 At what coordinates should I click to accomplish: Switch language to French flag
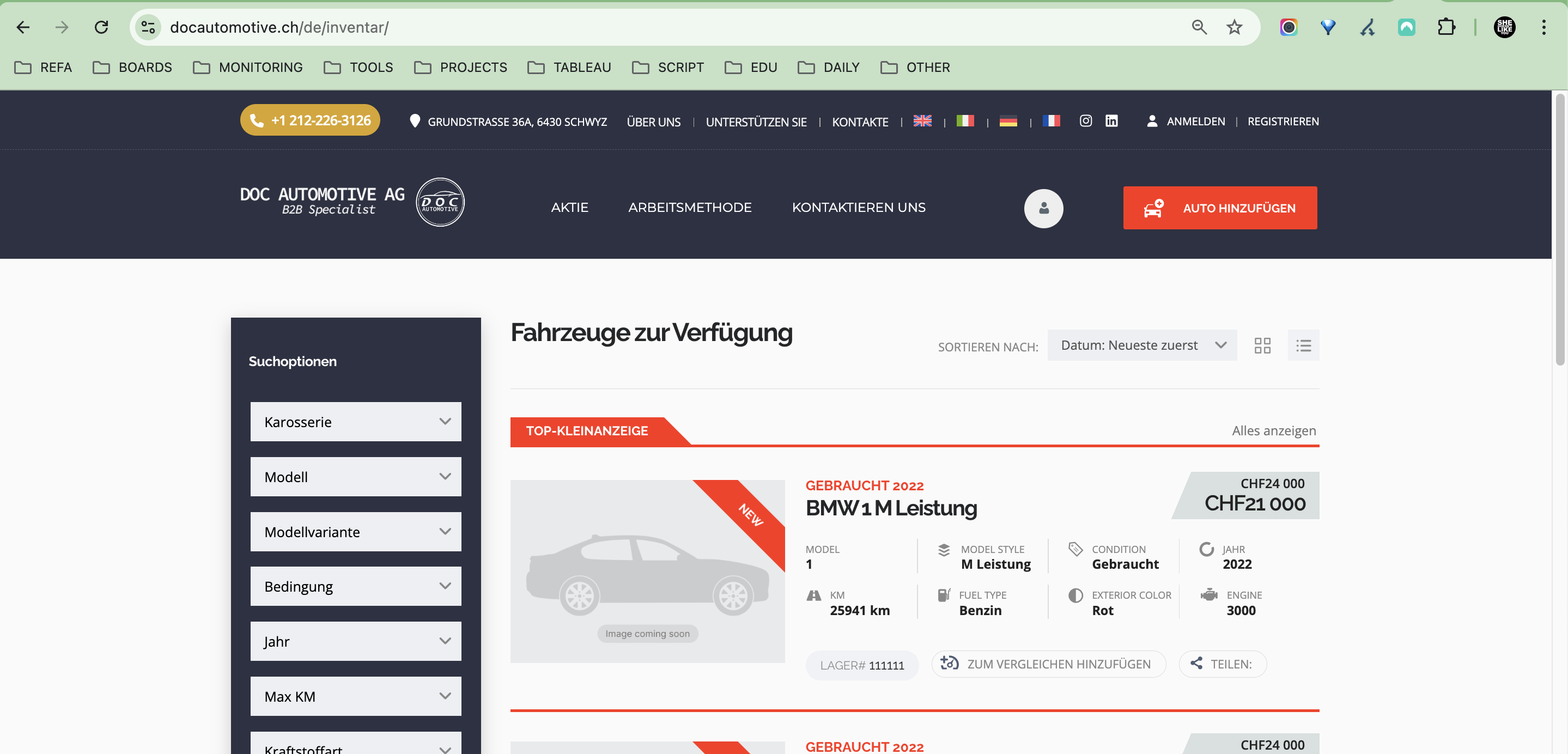click(1051, 121)
